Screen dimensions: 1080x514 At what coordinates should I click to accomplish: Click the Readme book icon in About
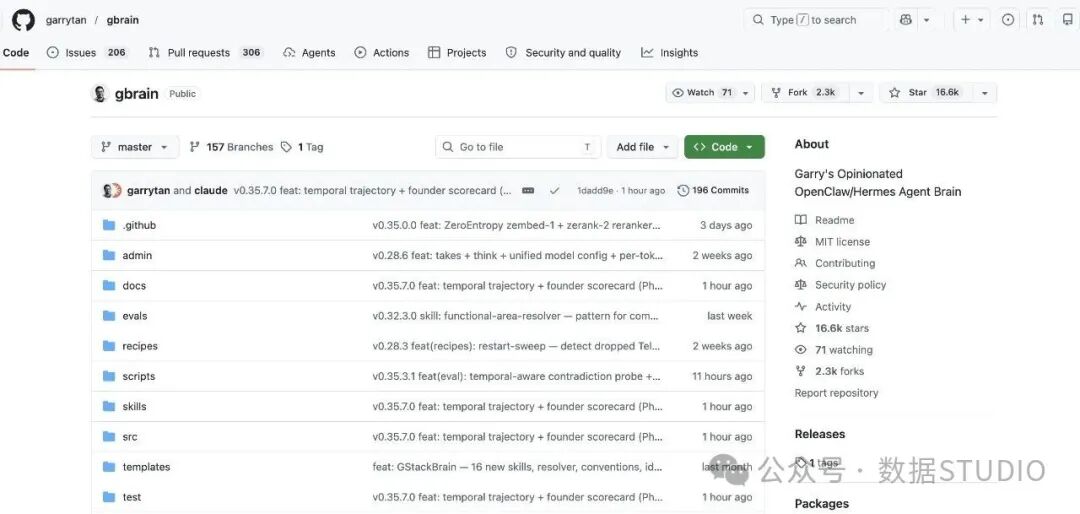[800, 220]
